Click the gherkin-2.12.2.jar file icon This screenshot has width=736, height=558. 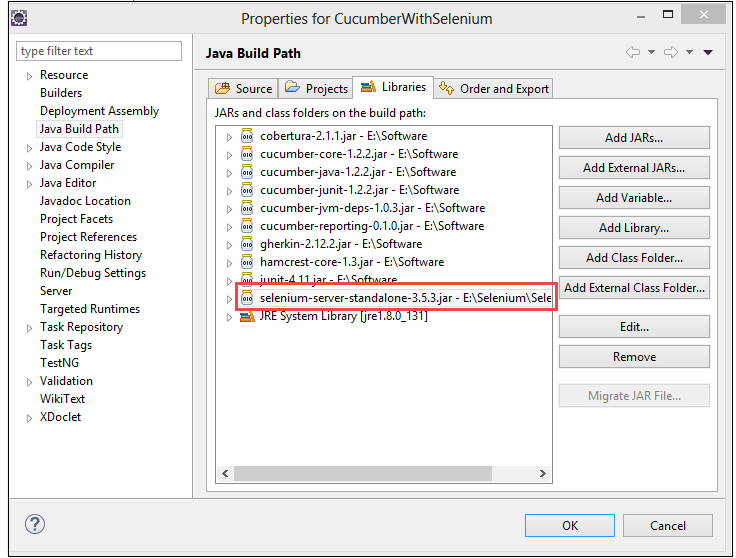pyautogui.click(x=248, y=244)
